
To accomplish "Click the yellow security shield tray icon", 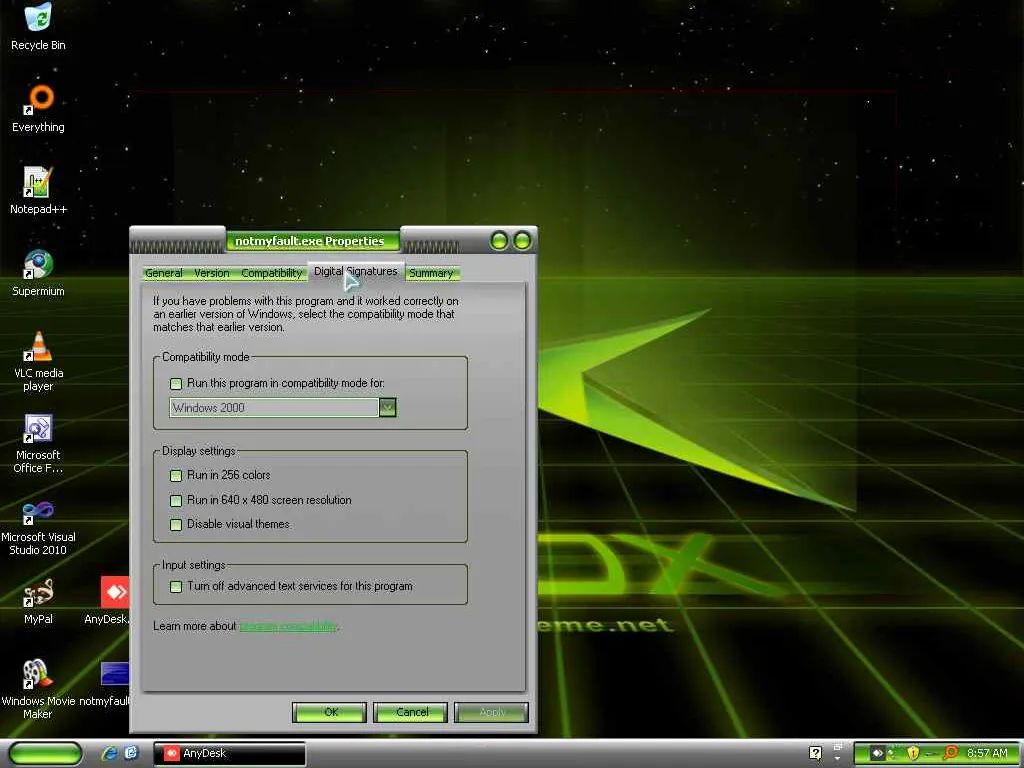I will (913, 753).
